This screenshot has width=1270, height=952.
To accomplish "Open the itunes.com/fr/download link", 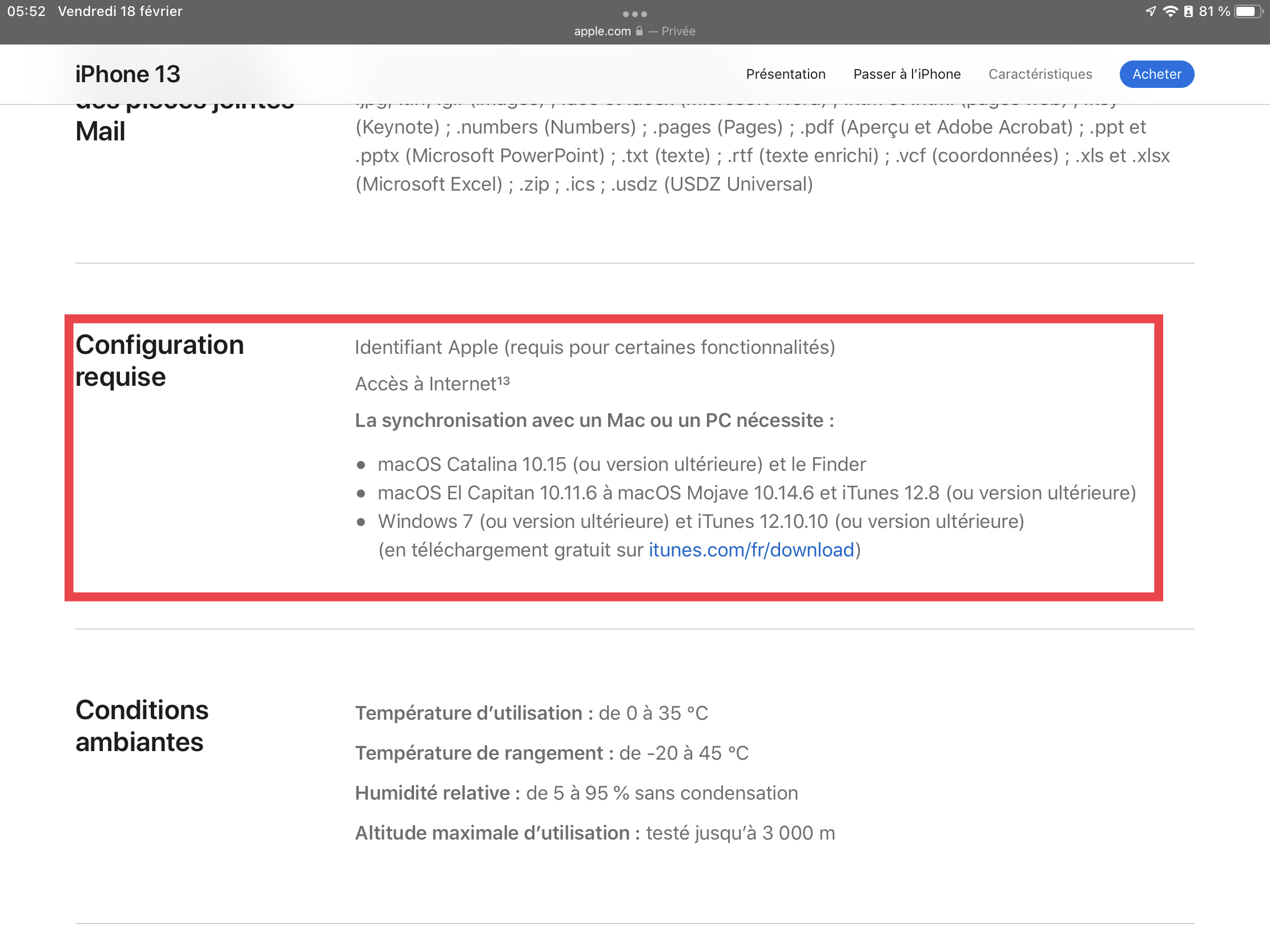I will [x=751, y=550].
